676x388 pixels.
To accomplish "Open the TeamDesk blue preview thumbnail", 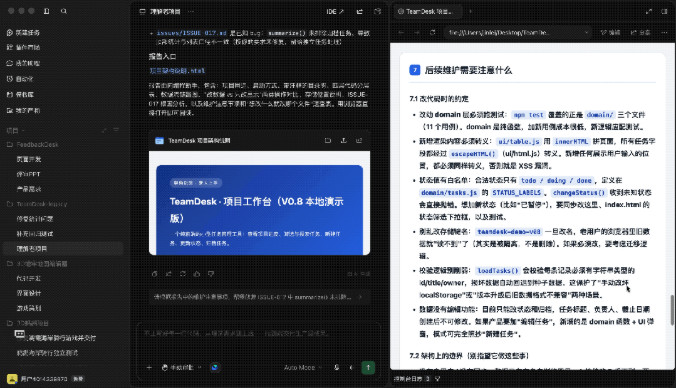I will pyautogui.click(x=259, y=203).
